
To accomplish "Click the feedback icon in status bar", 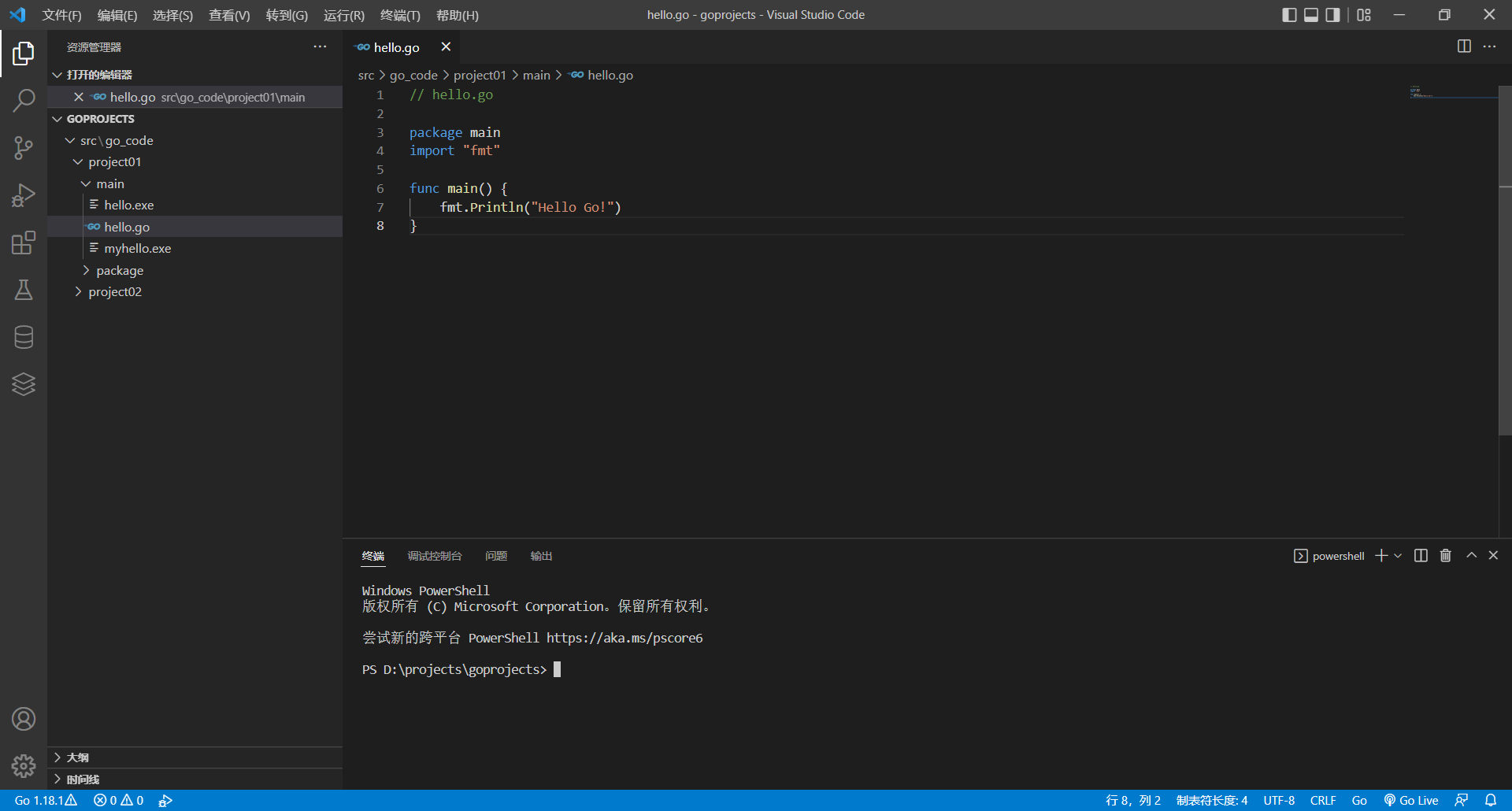I will 1462,800.
